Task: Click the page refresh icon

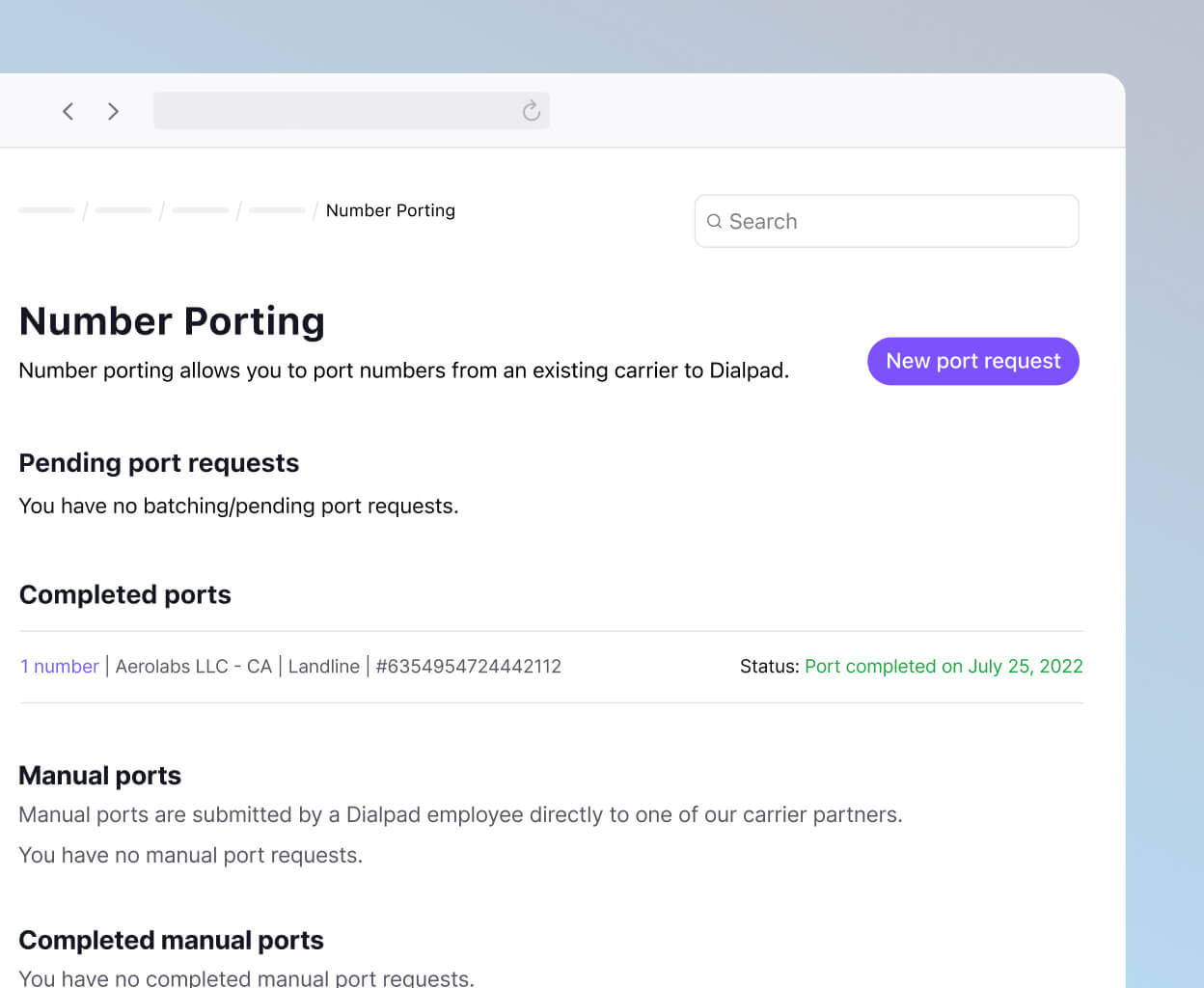Action: click(x=531, y=110)
